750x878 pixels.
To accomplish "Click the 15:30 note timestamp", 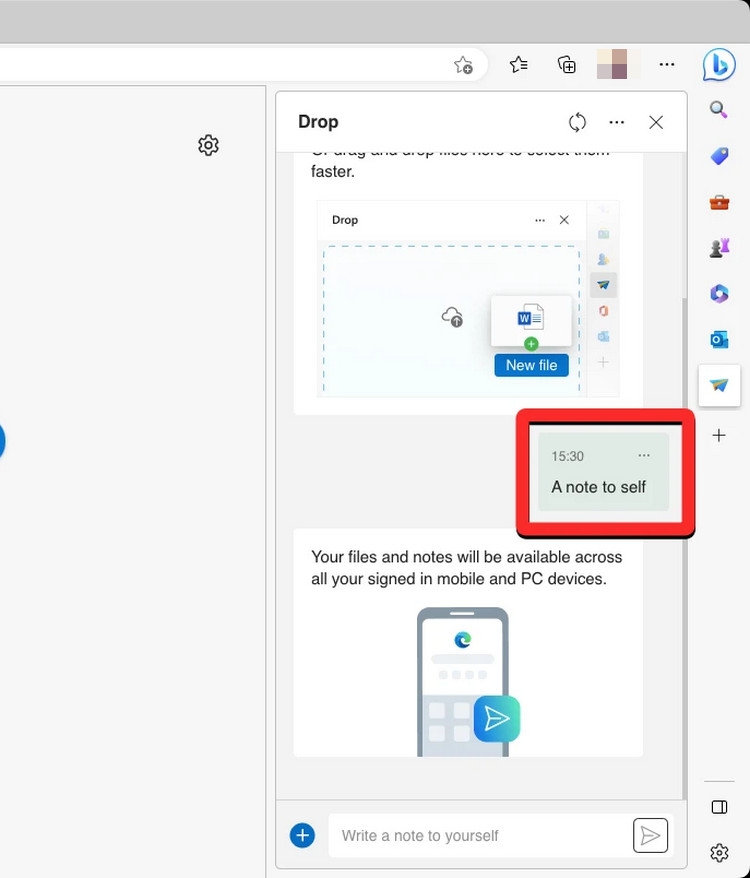I will pos(567,456).
